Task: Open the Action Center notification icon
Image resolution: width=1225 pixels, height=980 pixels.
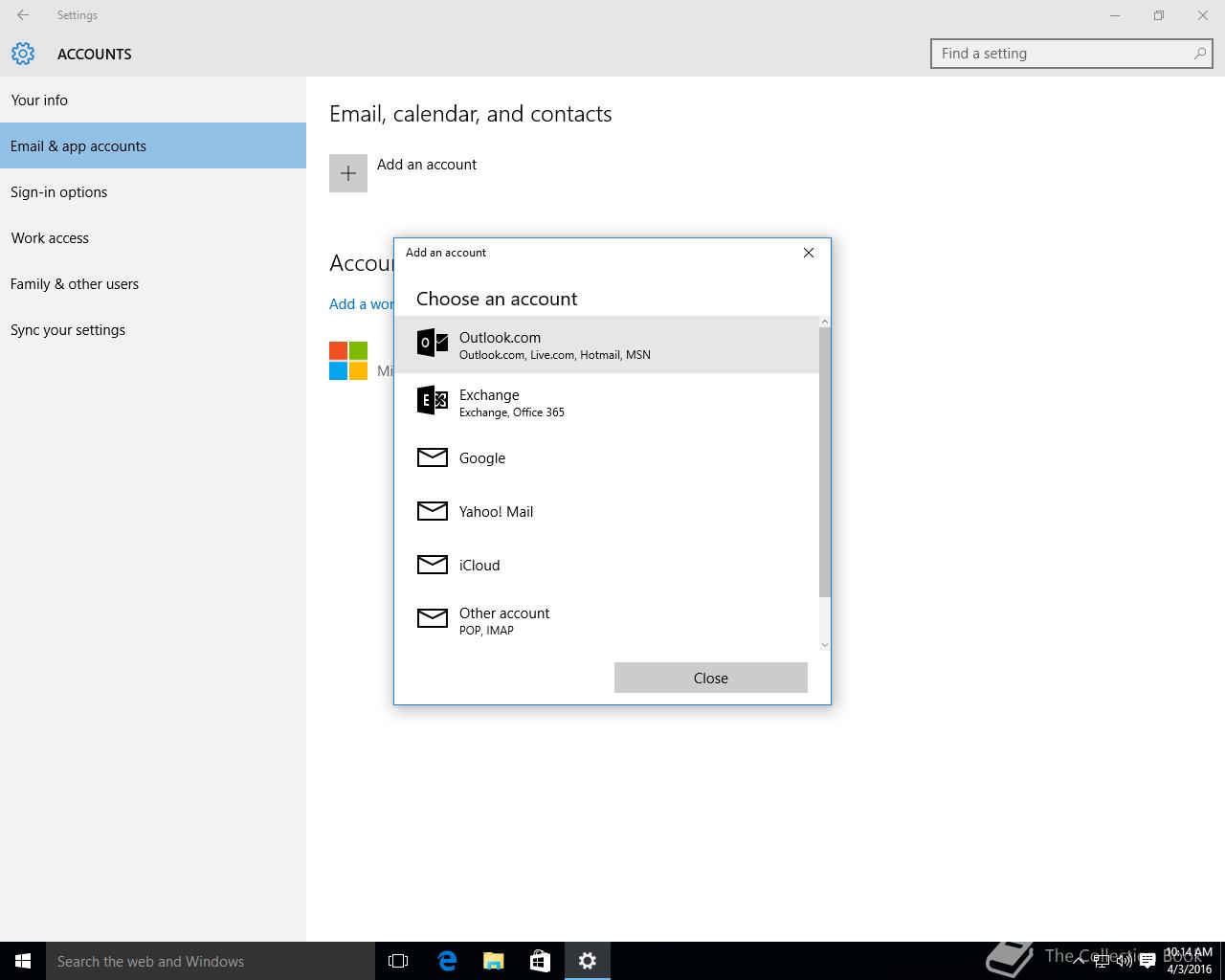Action: (1147, 961)
